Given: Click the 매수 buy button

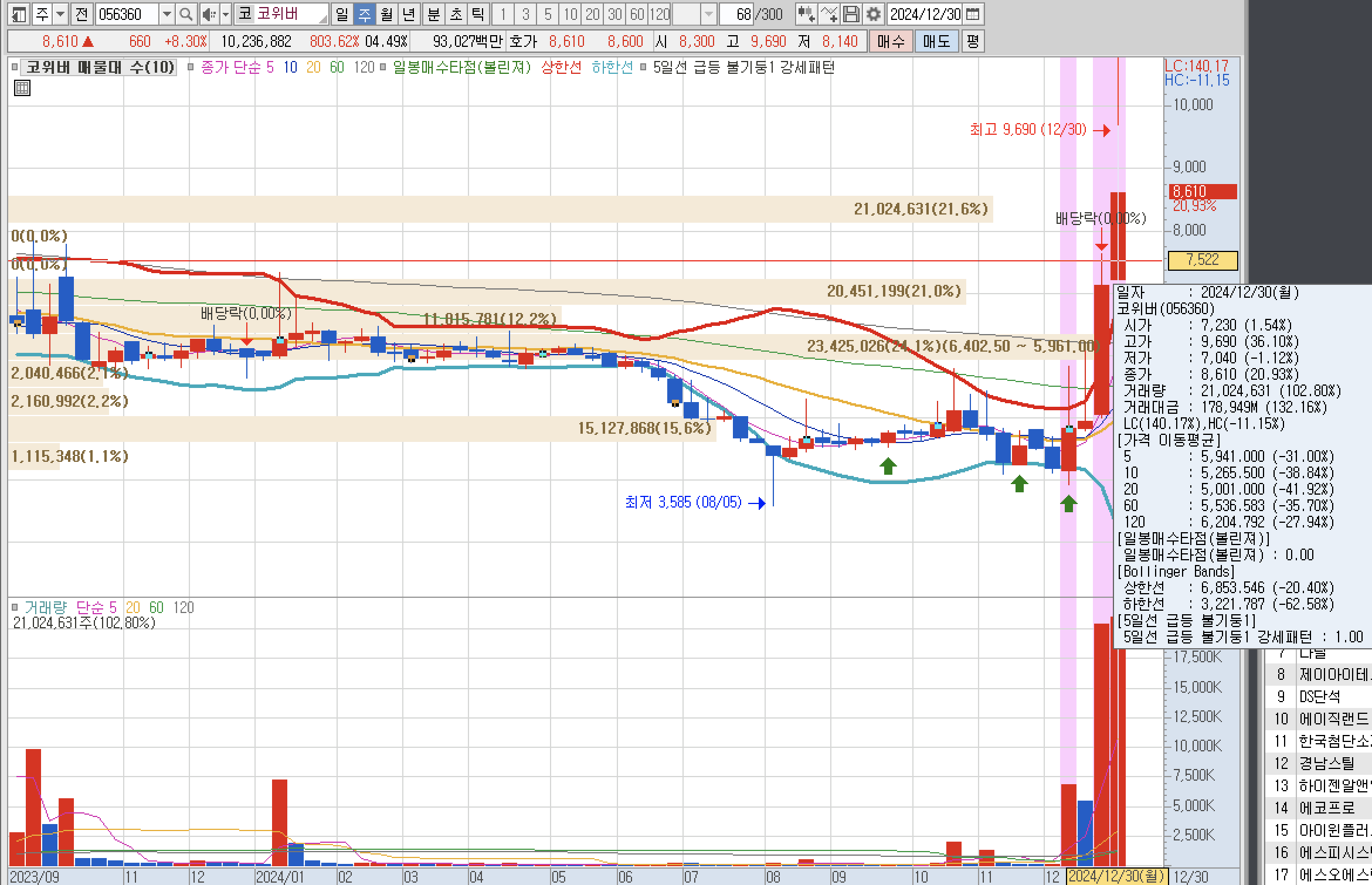Looking at the screenshot, I should 891,42.
